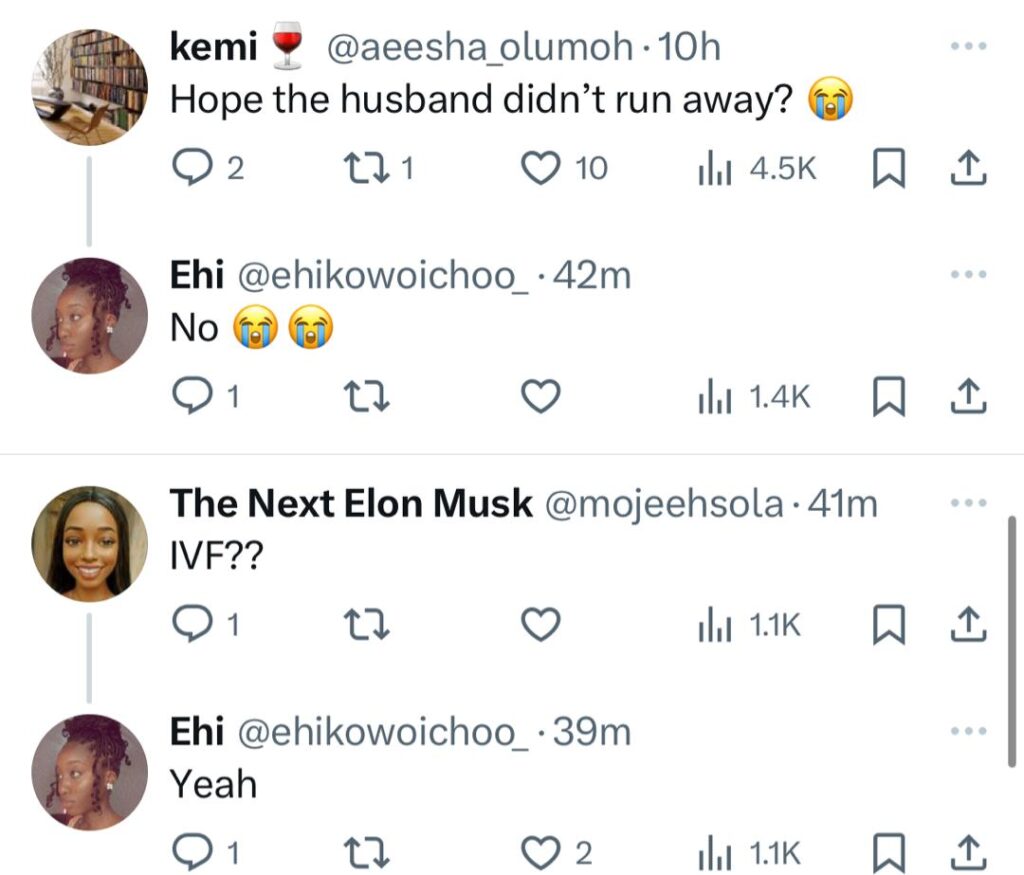Image resolution: width=1024 pixels, height=875 pixels.
Task: Open more options on Ehi's 42m reply
Action: point(968,275)
